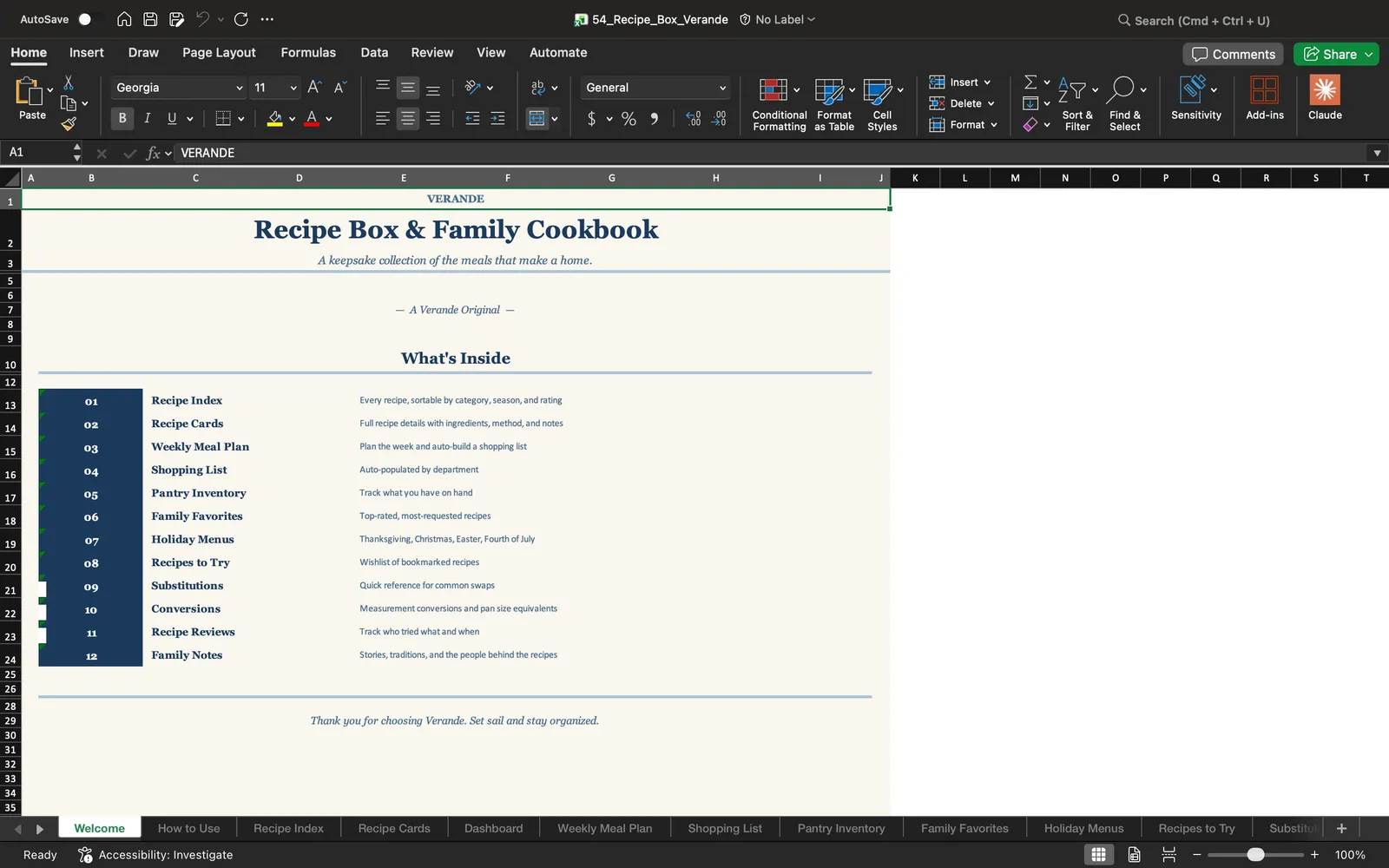Click the zoom out minus button

[x=1197, y=855]
